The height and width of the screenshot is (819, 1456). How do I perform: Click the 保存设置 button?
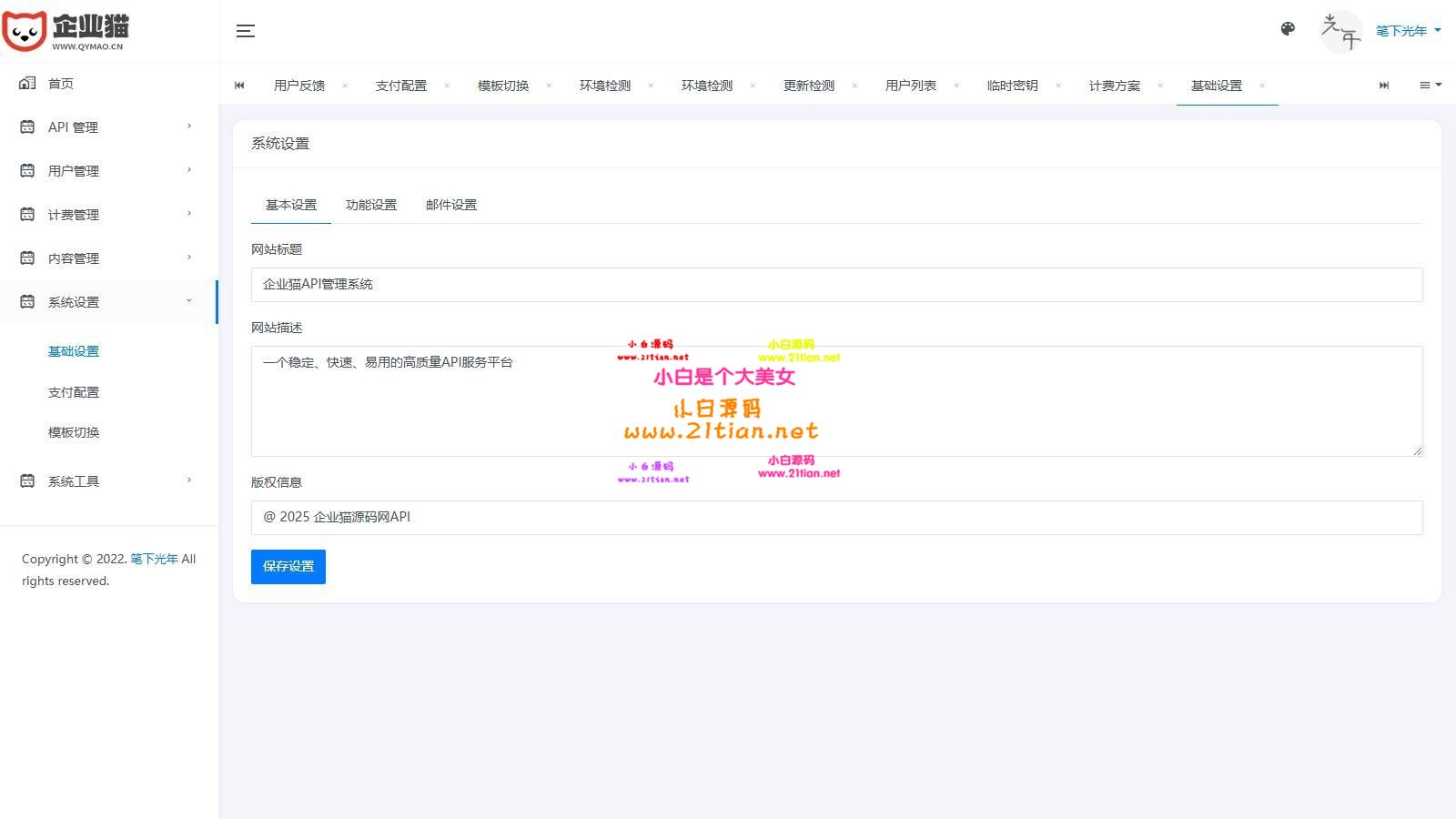point(288,566)
